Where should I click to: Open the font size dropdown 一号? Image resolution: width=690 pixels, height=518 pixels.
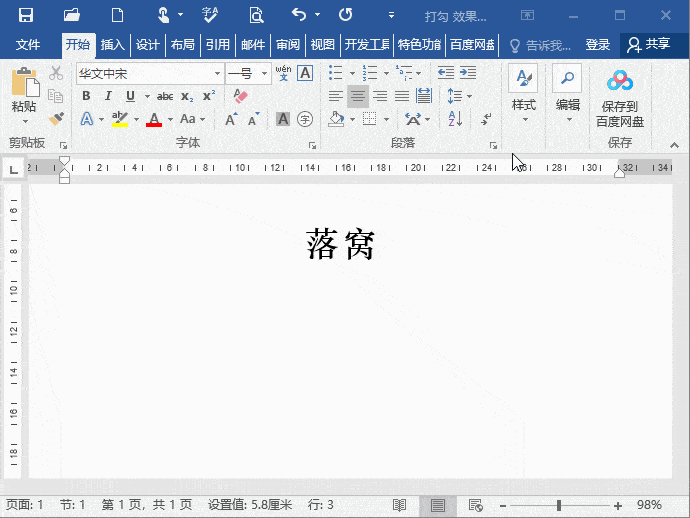pos(264,73)
